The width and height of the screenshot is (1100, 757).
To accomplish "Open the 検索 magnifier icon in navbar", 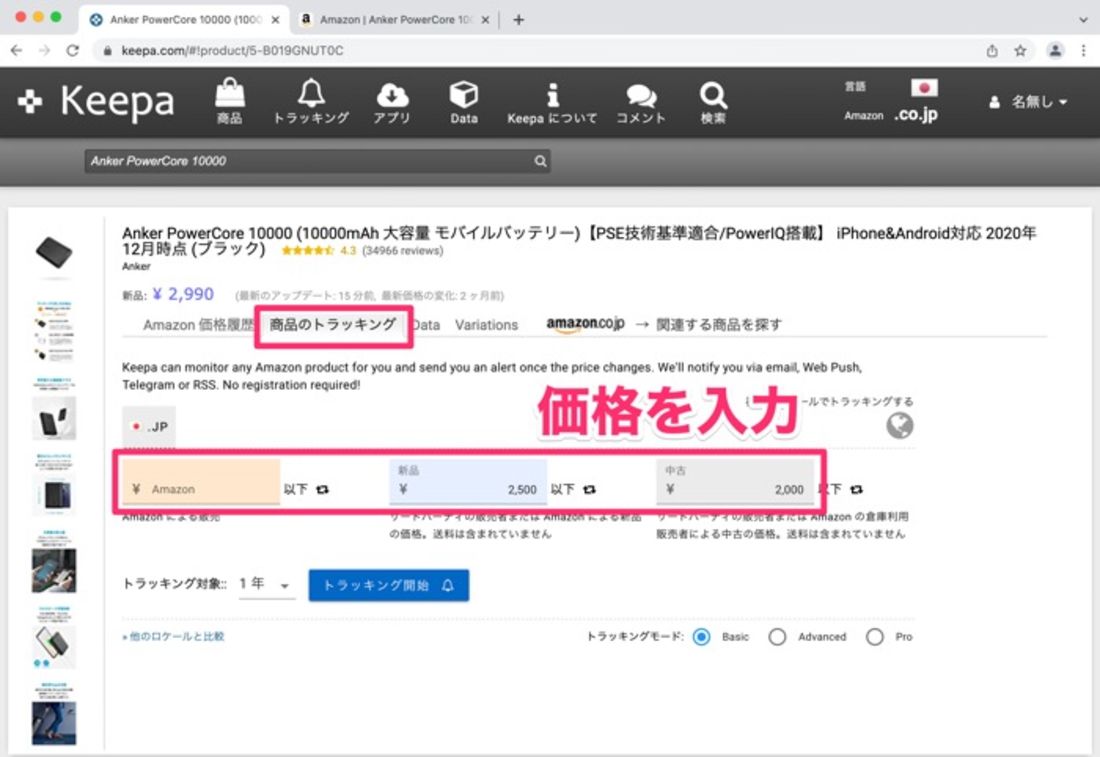I will tap(713, 102).
